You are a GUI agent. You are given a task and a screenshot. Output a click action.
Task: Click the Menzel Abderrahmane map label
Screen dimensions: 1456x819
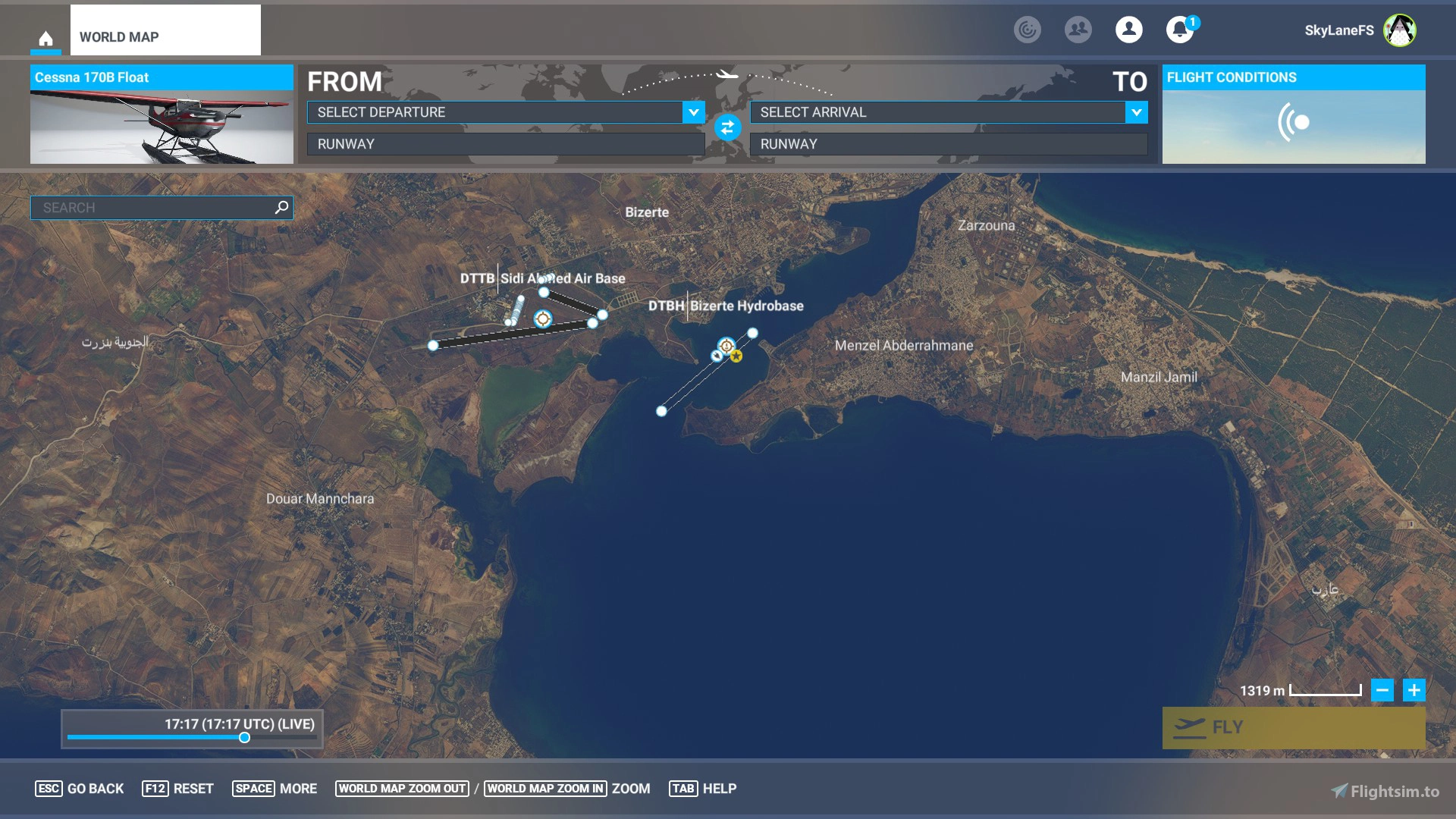904,345
